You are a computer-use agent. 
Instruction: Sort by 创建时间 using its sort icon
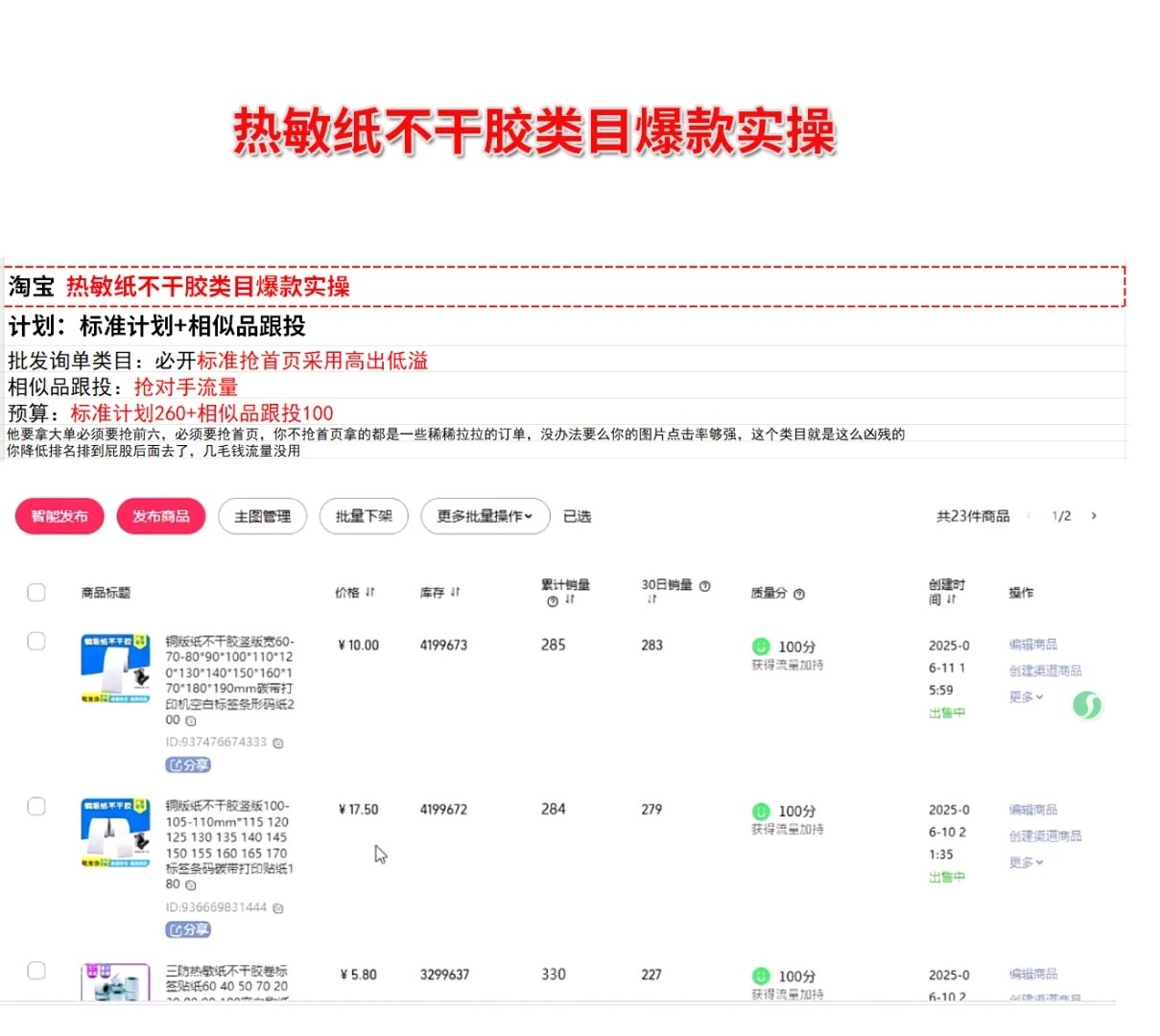[x=951, y=600]
